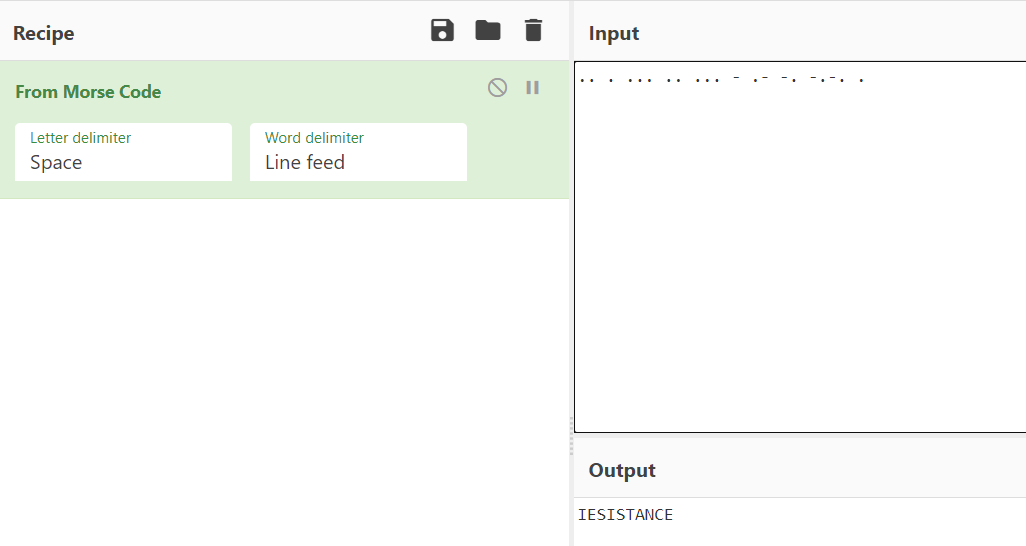
Task: Click the divider between Recipe and Input
Action: [x=571, y=435]
